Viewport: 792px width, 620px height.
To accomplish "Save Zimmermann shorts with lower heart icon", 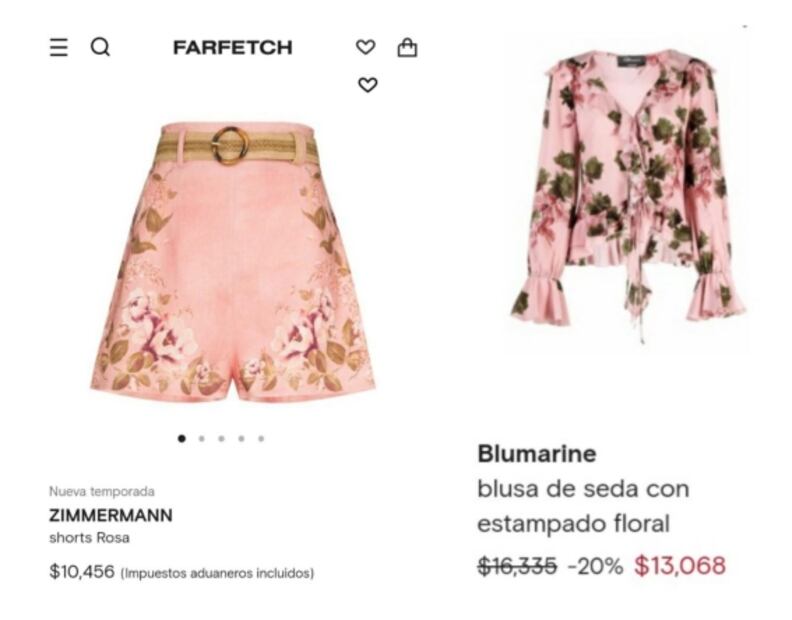I will click(x=368, y=84).
